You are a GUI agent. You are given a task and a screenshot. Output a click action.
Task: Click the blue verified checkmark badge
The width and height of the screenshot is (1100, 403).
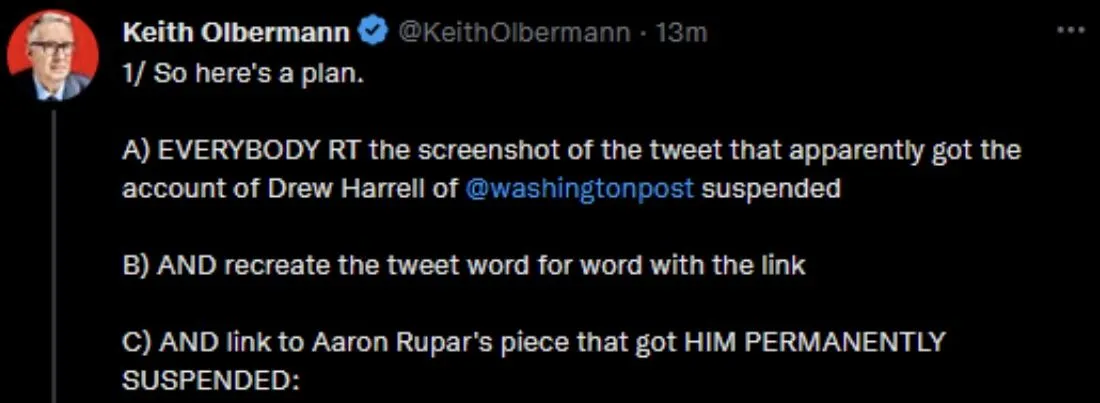pos(374,32)
